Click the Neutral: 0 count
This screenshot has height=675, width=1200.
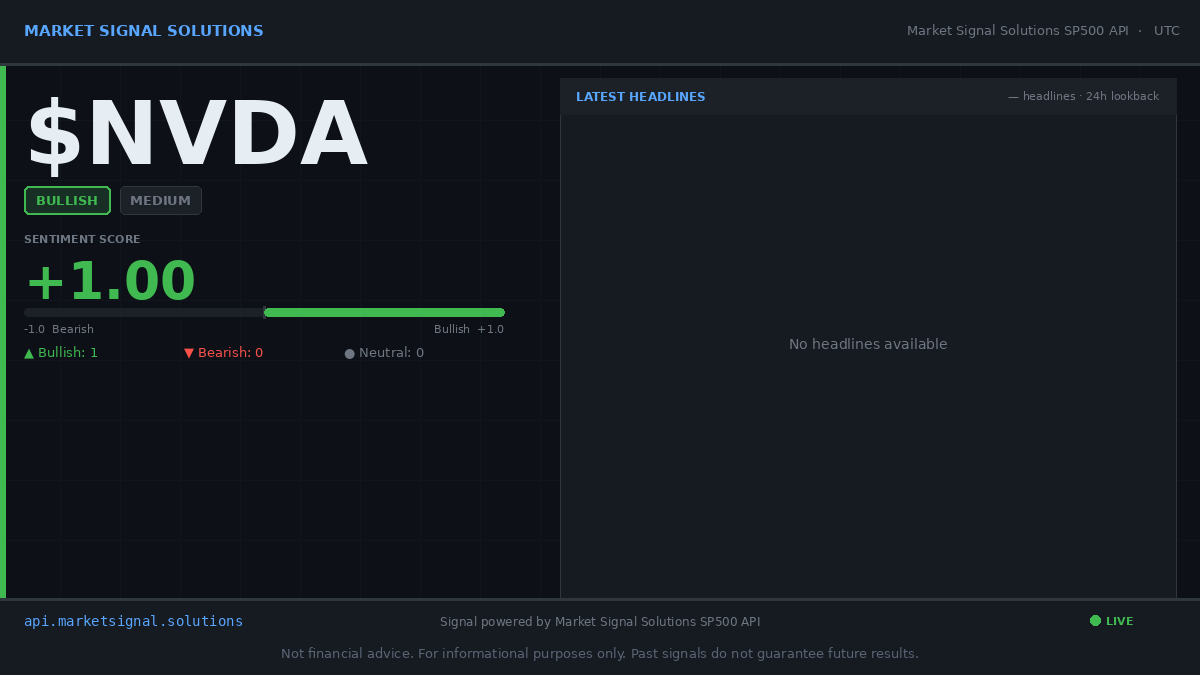click(x=384, y=353)
